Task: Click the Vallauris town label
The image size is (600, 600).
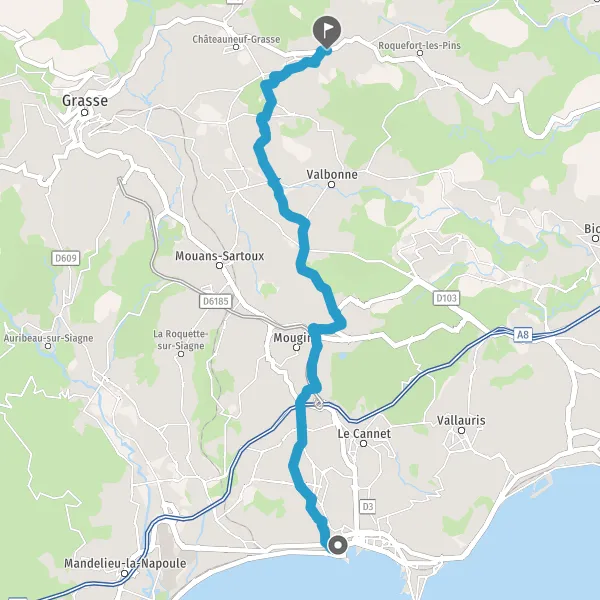Action: tap(461, 420)
